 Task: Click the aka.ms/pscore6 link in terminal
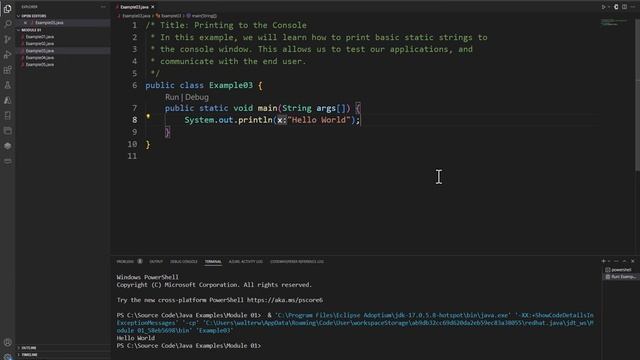[x=285, y=300]
